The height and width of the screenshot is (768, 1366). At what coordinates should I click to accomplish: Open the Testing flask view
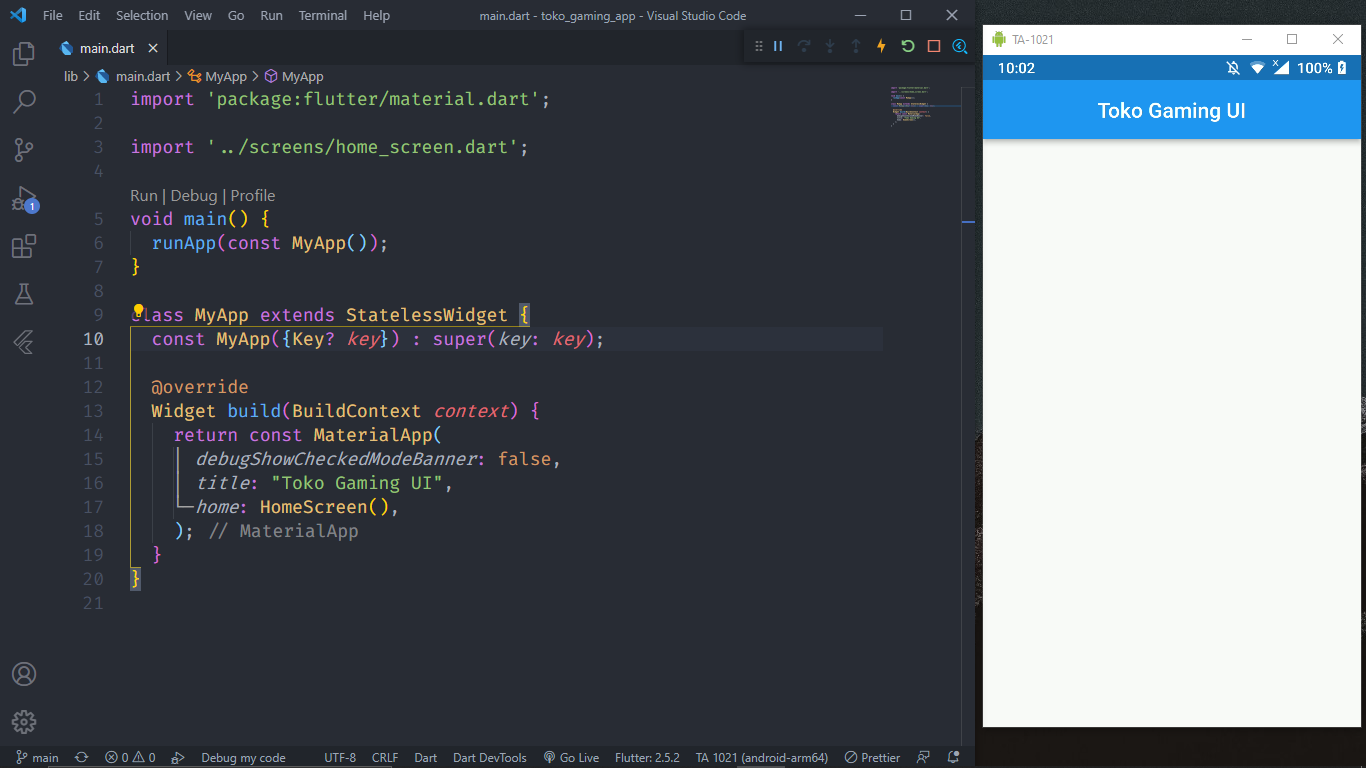click(24, 294)
